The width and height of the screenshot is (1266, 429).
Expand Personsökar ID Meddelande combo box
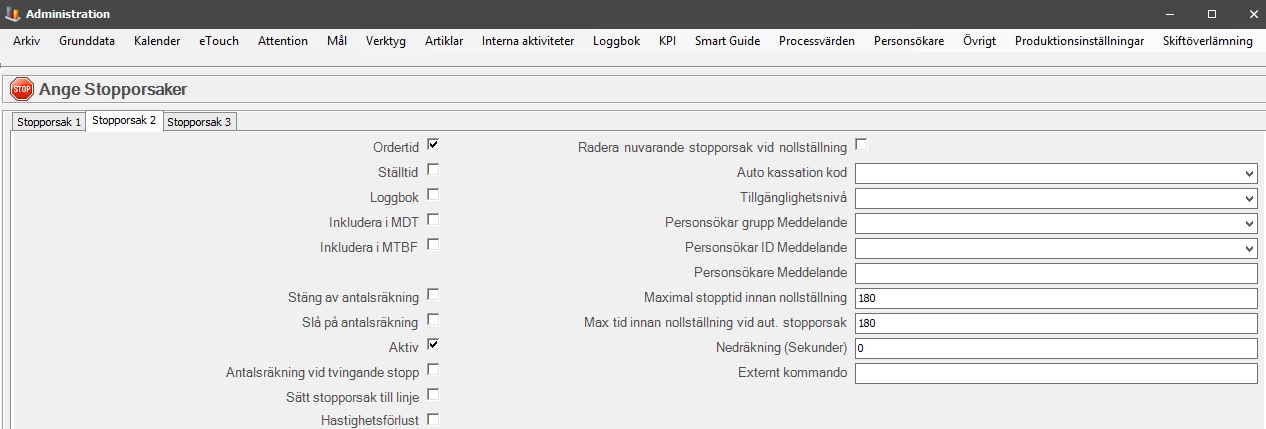(x=1056, y=248)
